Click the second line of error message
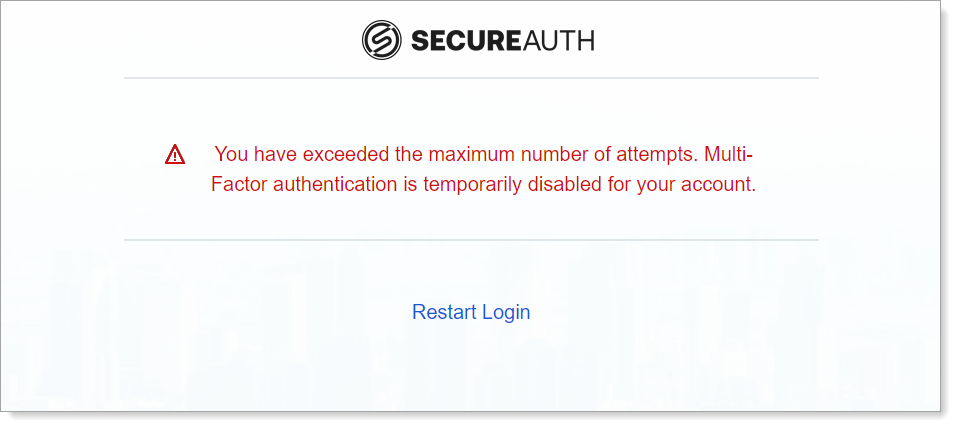 483,184
